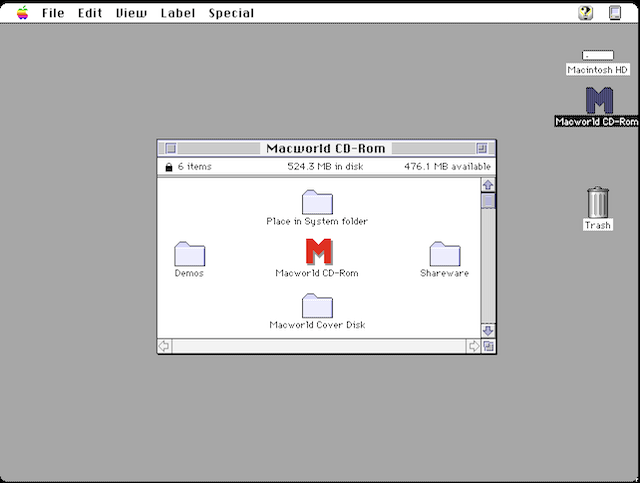Open the Special menu
640x483 pixels.
[231, 13]
